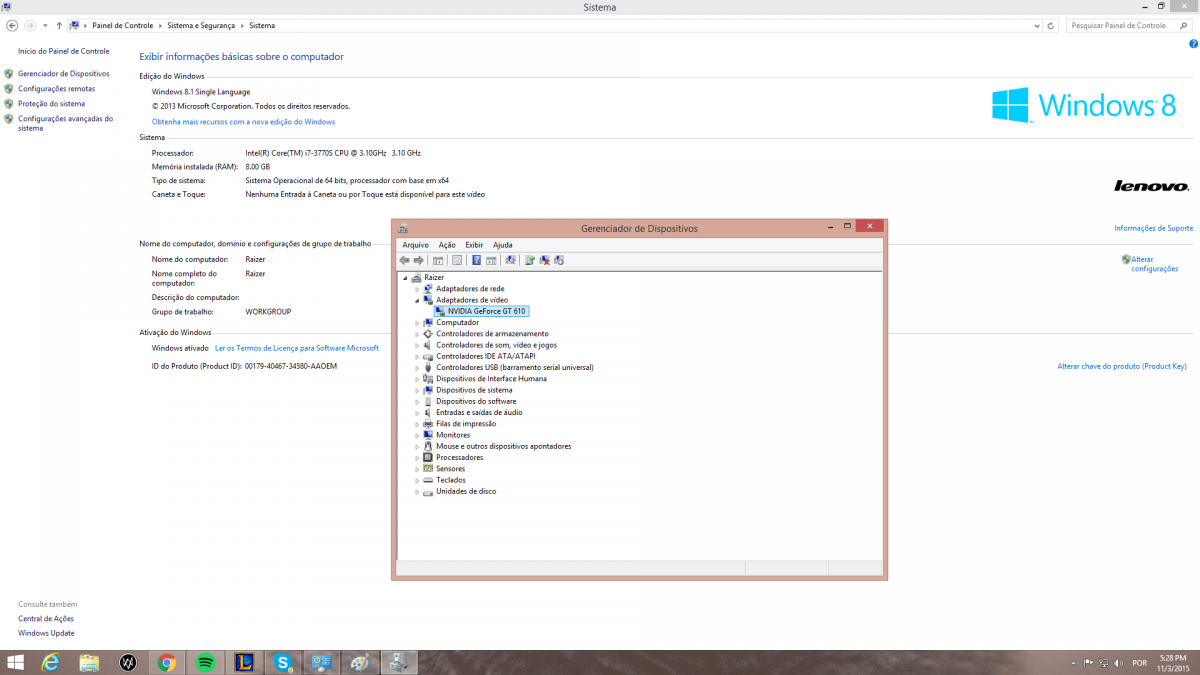This screenshot has height=675, width=1200.
Task: Click the blue Help icon in Device Manager toolbar
Action: [477, 260]
